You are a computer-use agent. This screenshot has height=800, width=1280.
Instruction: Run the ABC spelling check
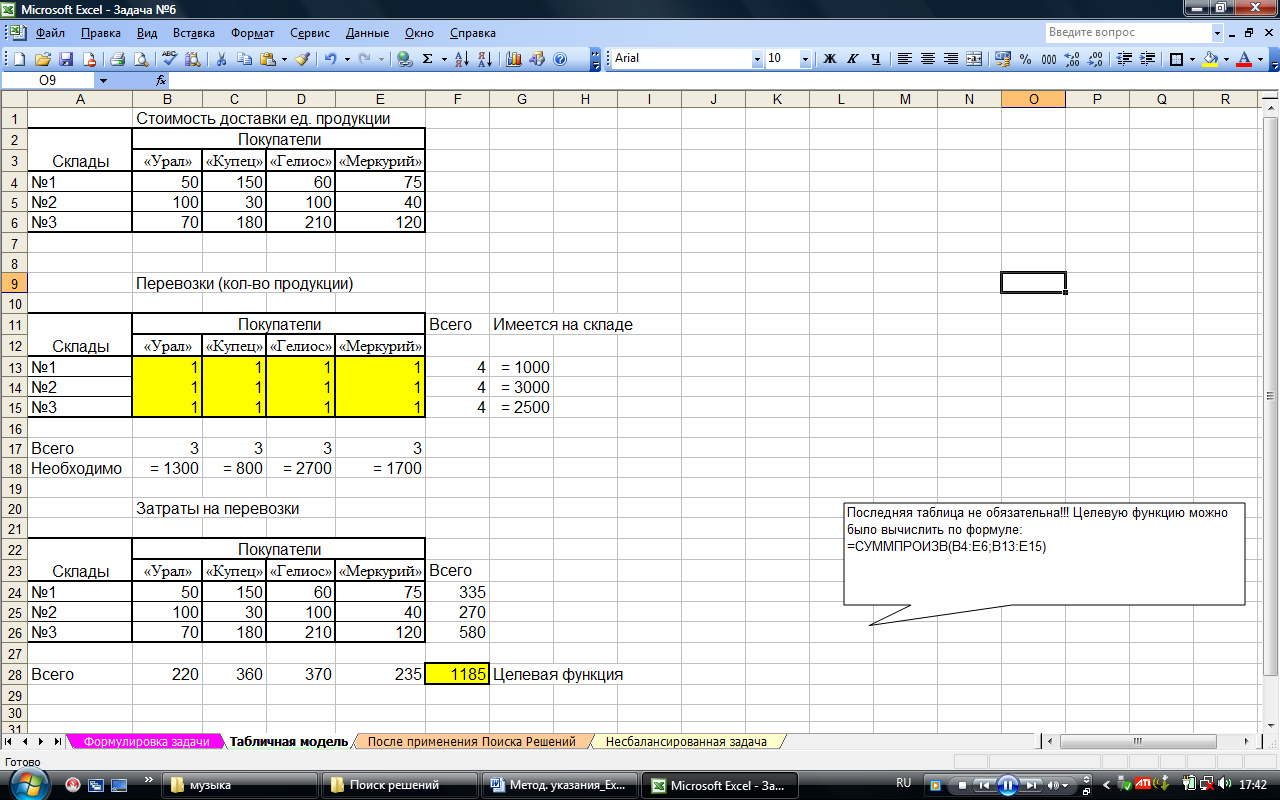point(168,59)
